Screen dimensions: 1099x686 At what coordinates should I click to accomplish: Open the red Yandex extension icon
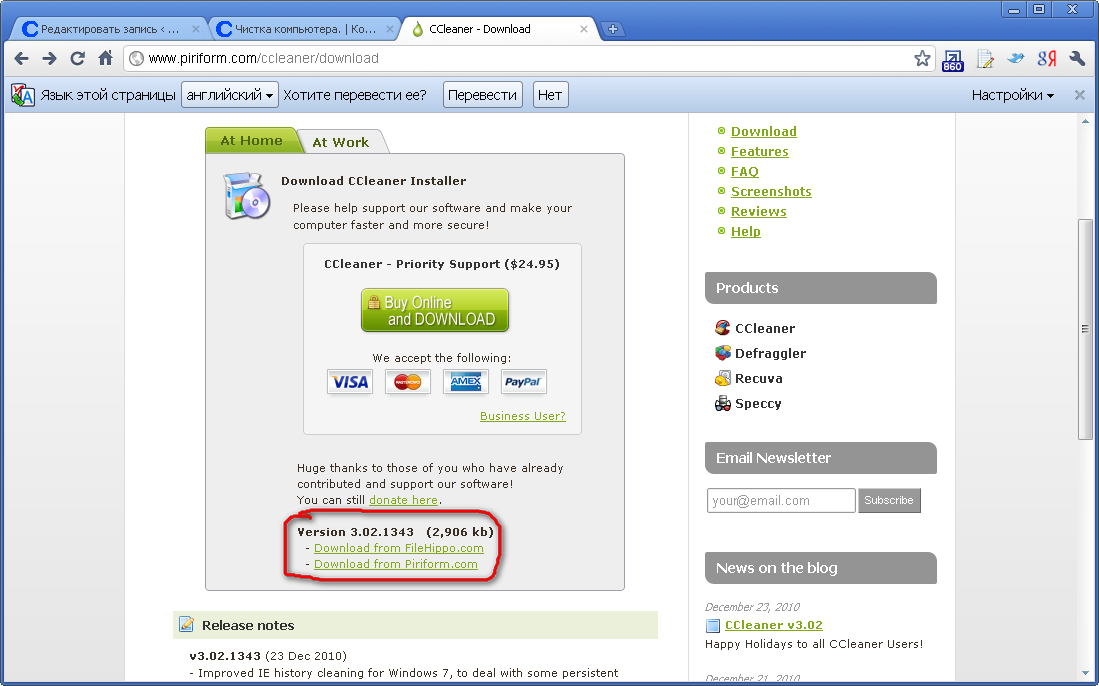point(1046,58)
